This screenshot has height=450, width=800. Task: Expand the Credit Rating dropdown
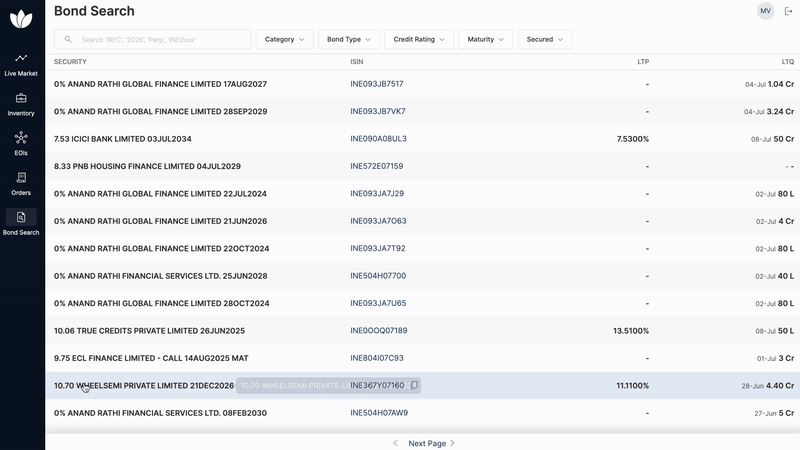419,39
